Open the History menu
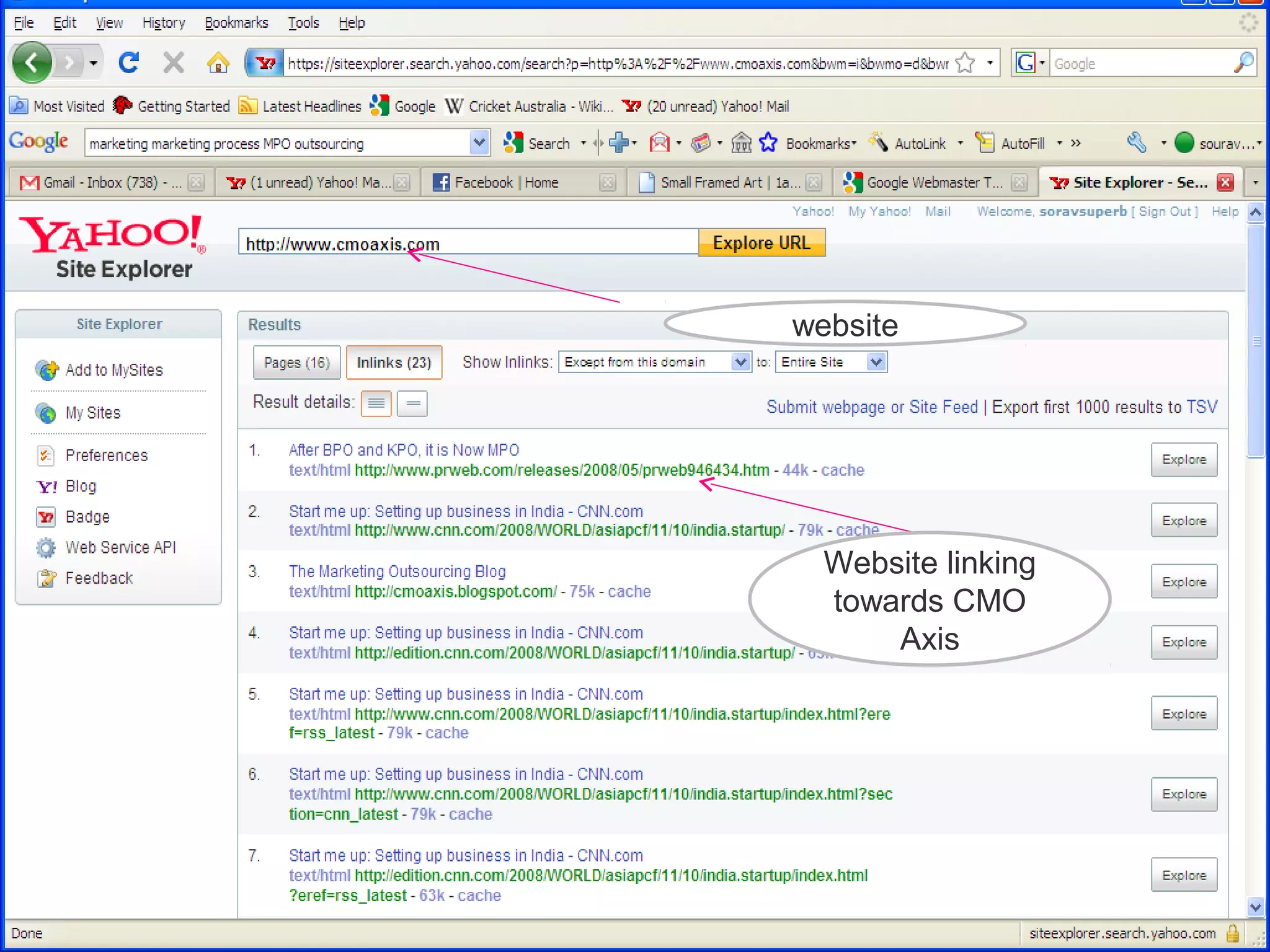Viewport: 1270px width, 952px height. tap(164, 23)
